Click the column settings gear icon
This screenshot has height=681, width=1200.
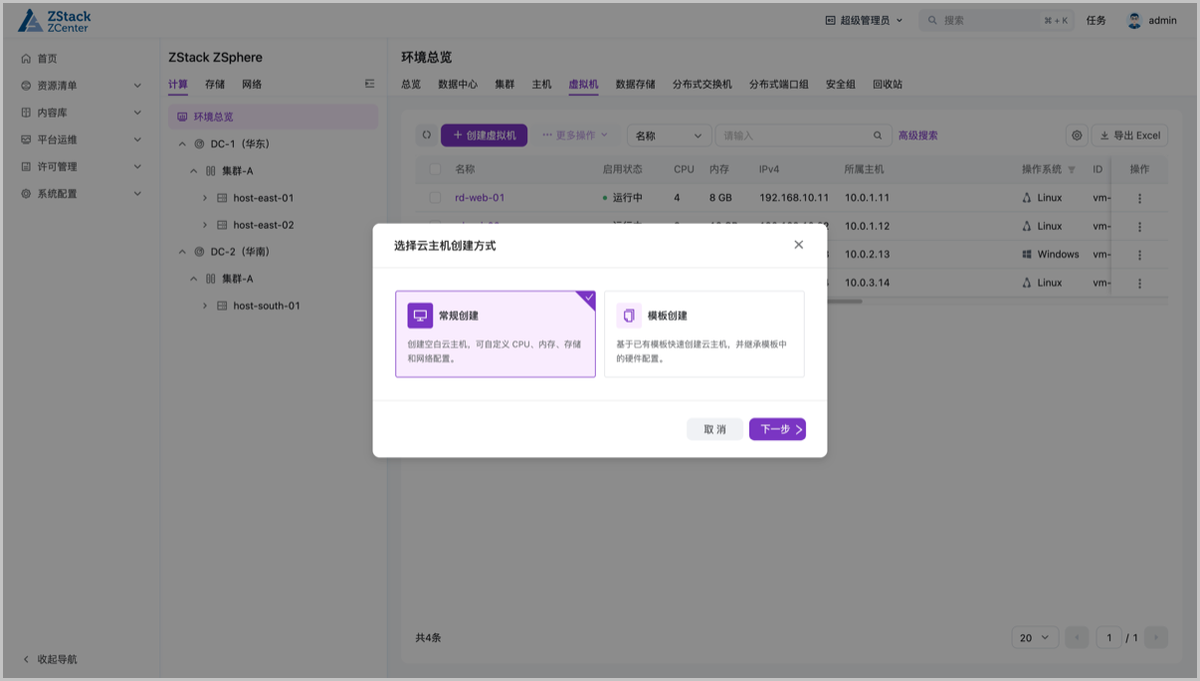coord(1077,135)
